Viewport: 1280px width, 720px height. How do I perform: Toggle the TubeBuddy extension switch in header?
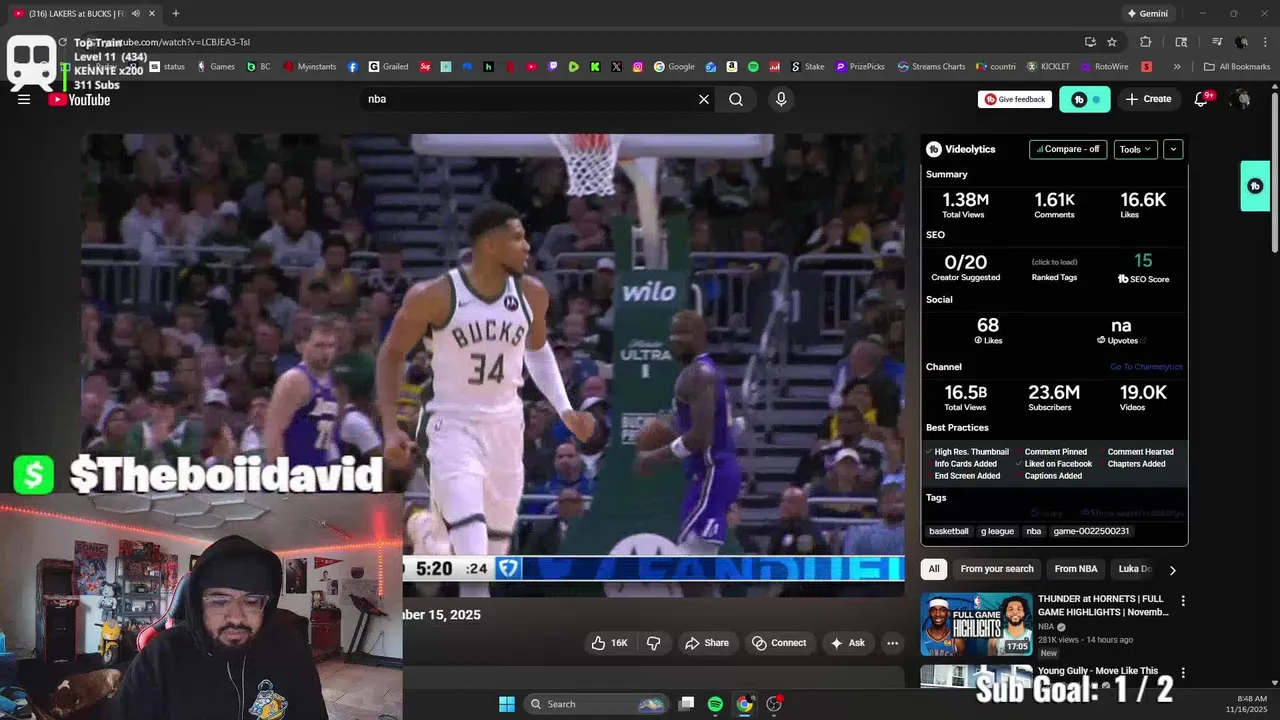click(1085, 99)
